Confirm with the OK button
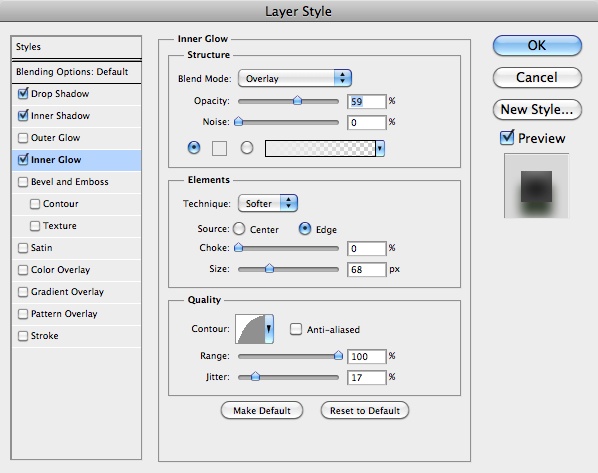The width and height of the screenshot is (598, 473). pos(537,45)
